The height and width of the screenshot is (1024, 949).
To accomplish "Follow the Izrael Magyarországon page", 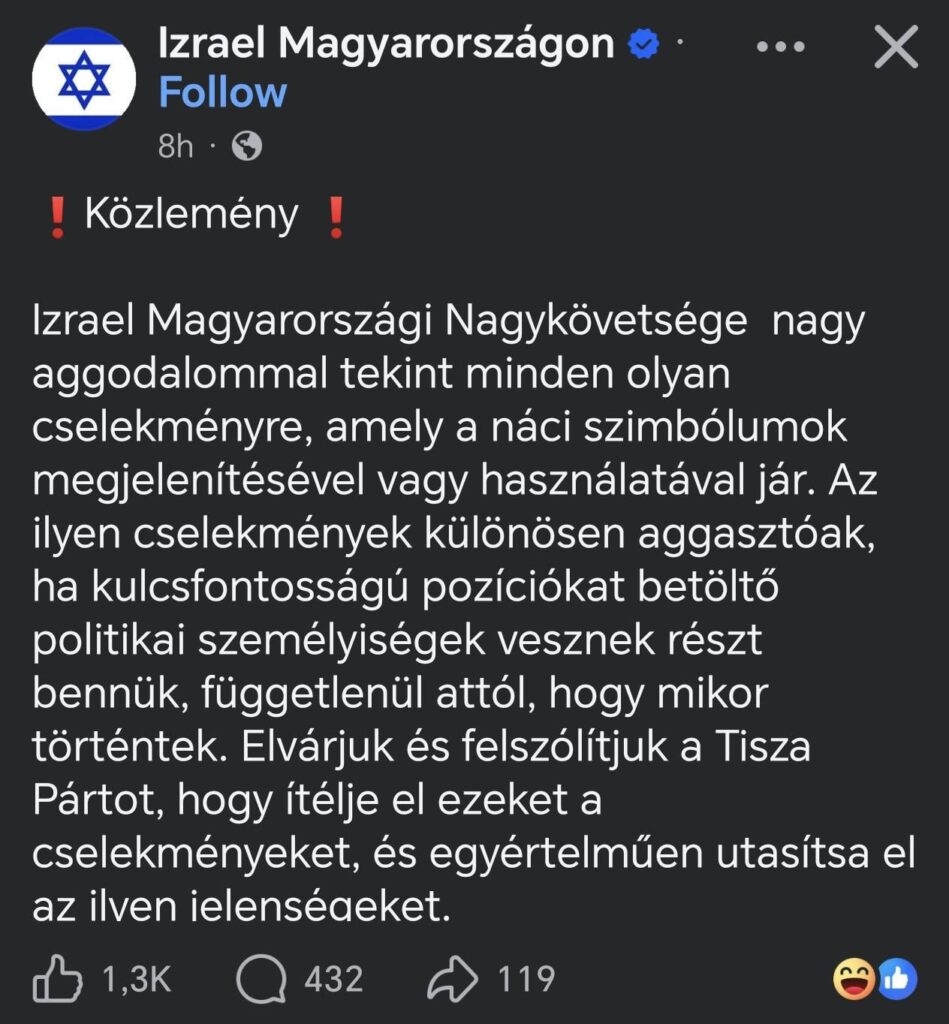I will point(221,93).
